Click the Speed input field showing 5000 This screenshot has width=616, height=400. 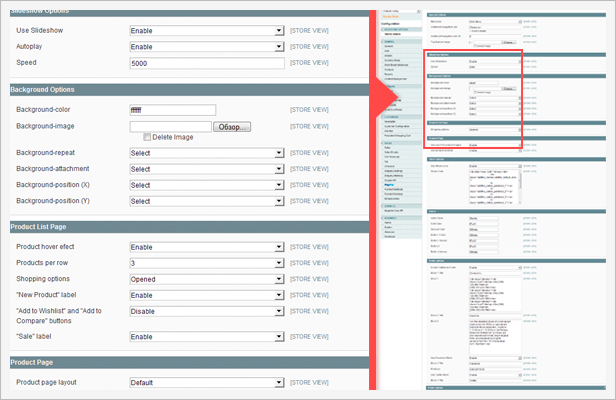click(207, 63)
